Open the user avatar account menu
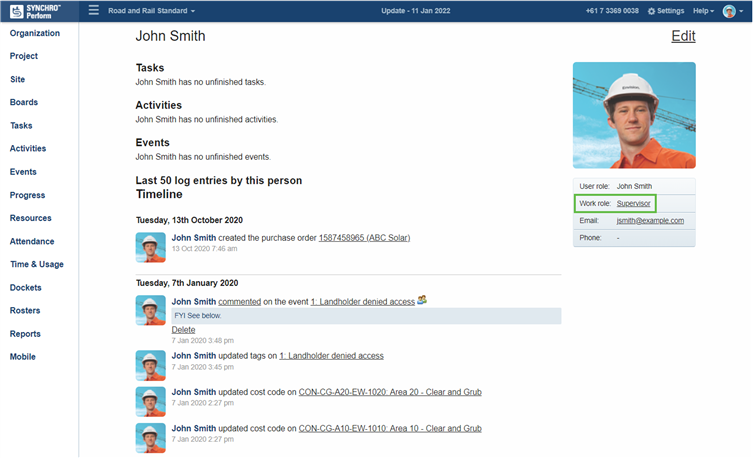The width and height of the screenshot is (753, 458). 732,11
